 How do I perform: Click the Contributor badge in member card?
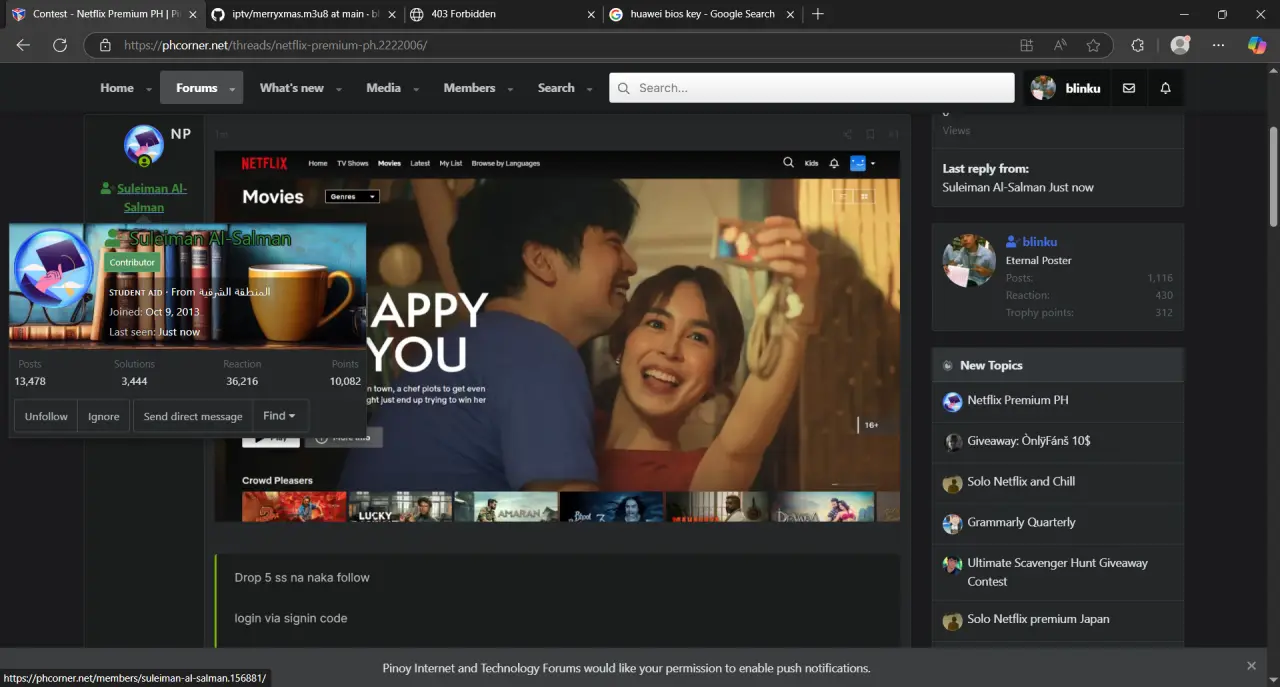132,262
